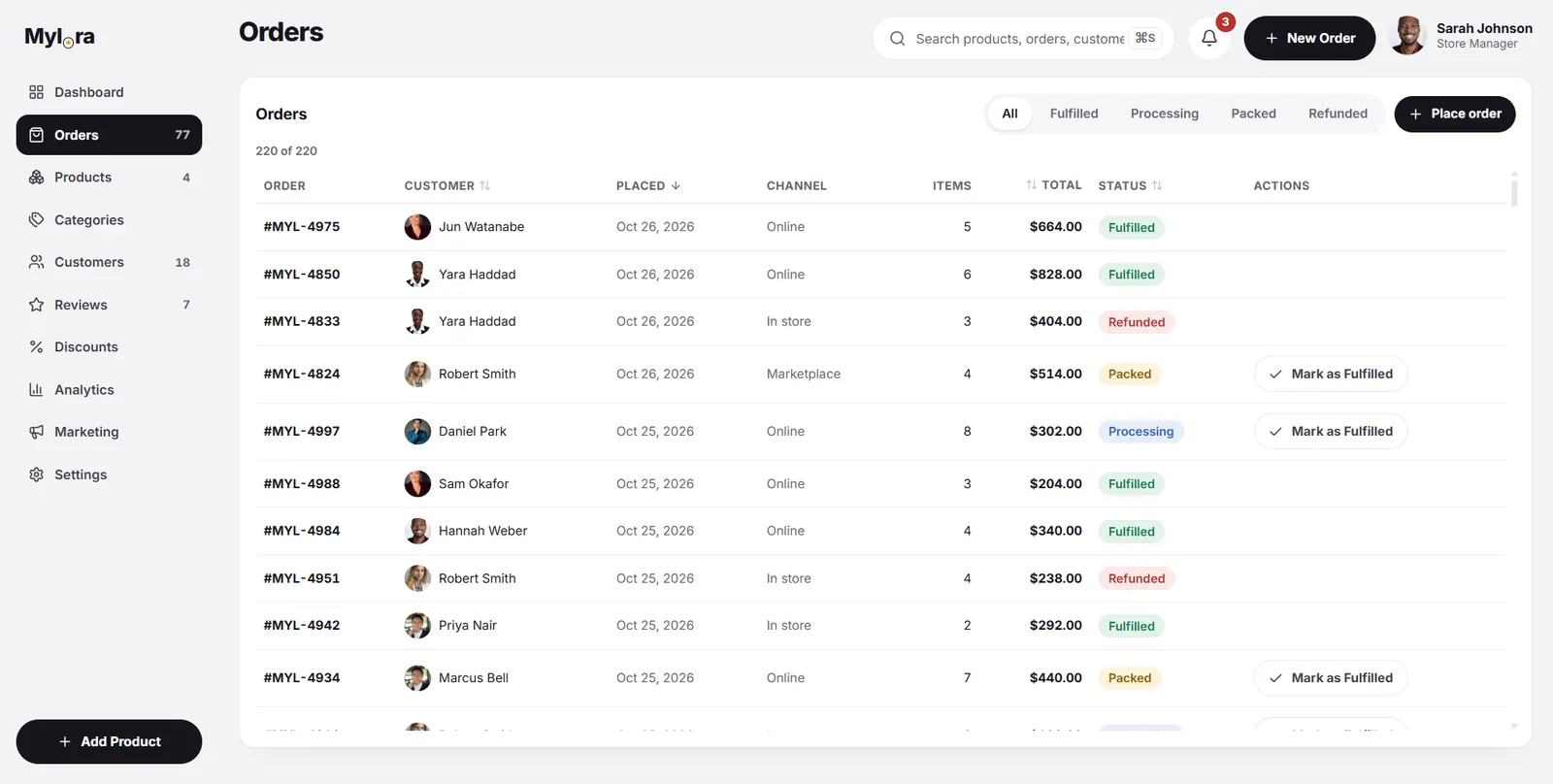Switch to the Refunded filter tab
The height and width of the screenshot is (784, 1553).
point(1338,114)
